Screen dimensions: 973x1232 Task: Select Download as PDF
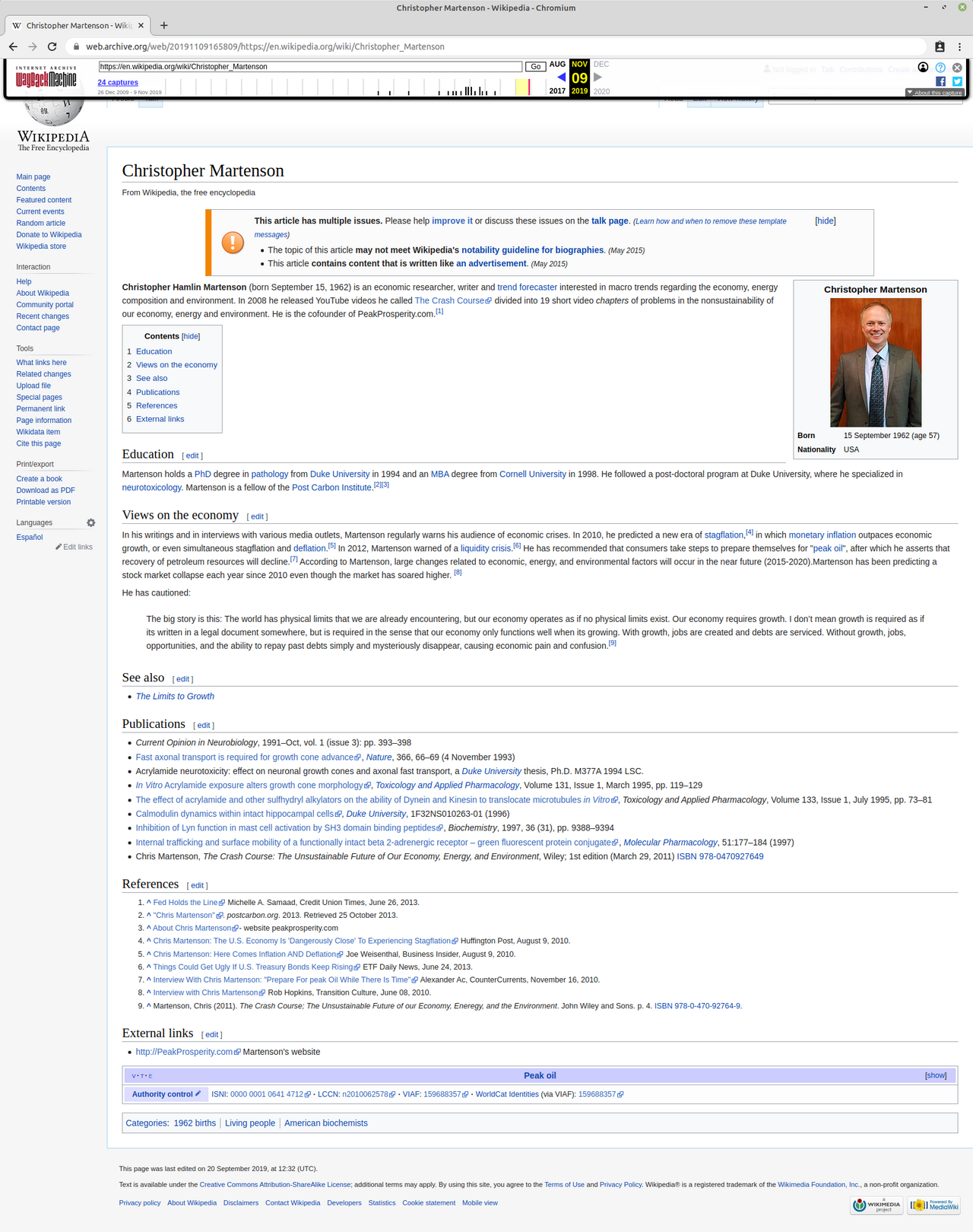46,491
